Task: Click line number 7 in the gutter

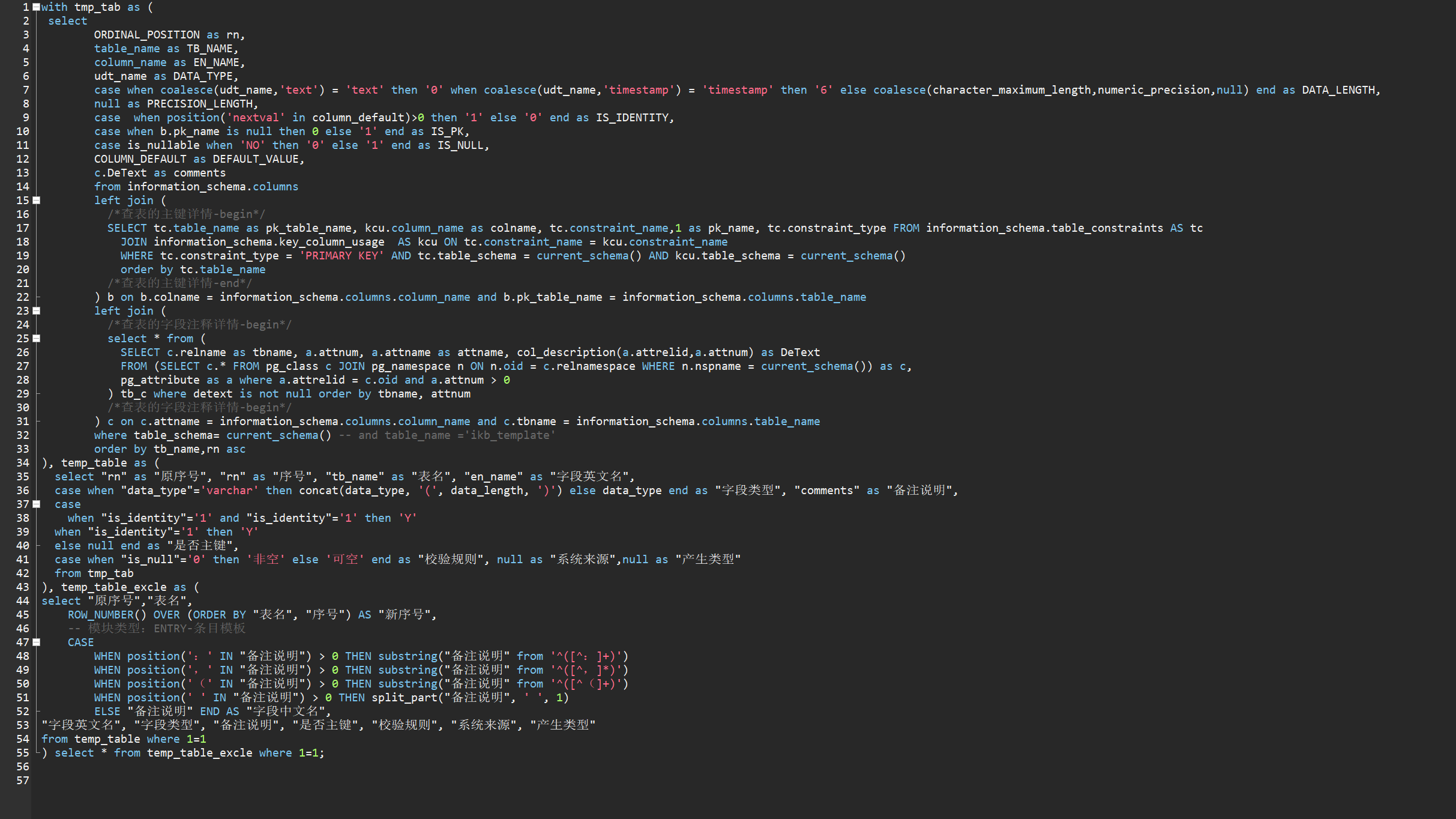Action: (26, 90)
